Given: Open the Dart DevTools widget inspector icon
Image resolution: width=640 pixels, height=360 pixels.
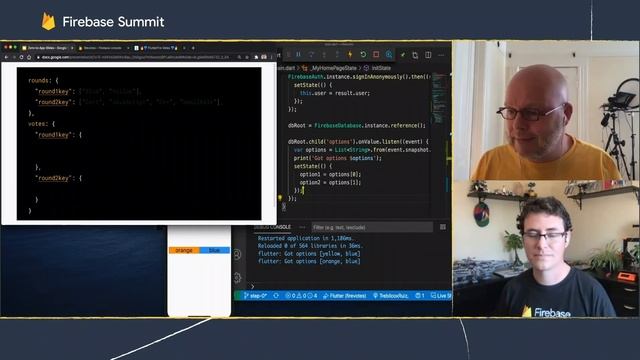Looking at the screenshot, I should (x=389, y=54).
